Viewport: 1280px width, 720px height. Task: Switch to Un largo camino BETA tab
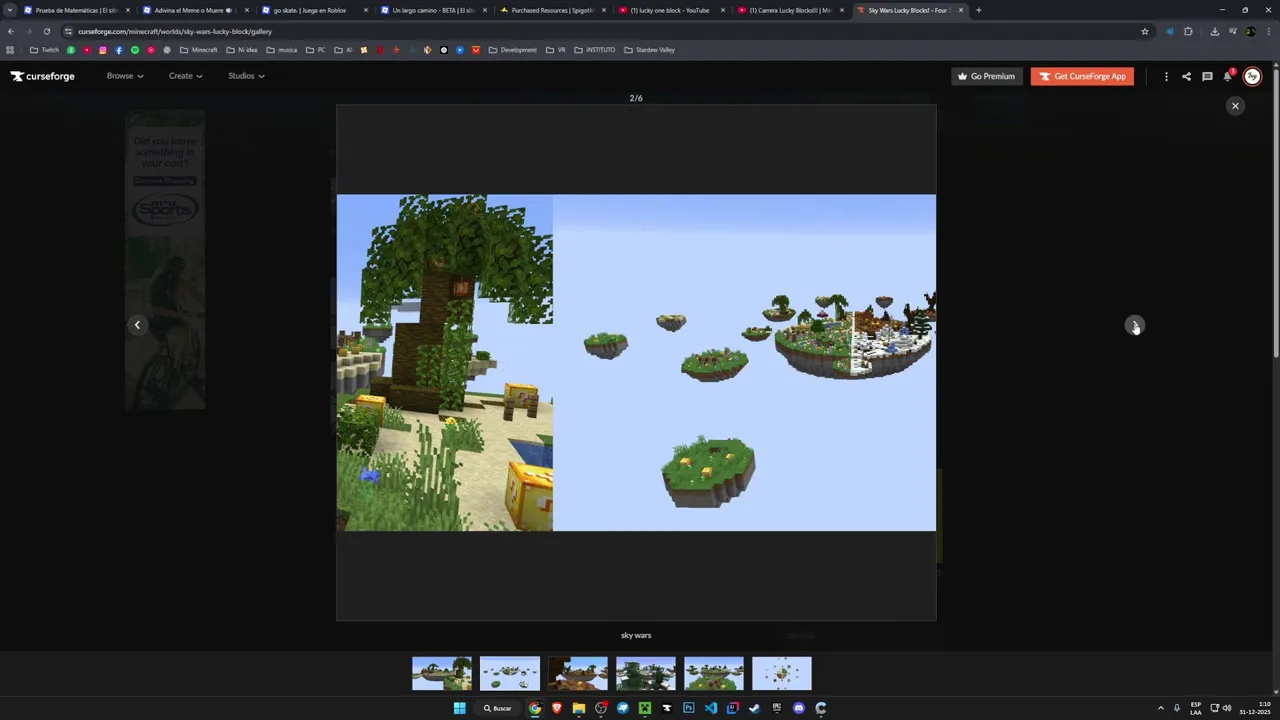pos(433,10)
